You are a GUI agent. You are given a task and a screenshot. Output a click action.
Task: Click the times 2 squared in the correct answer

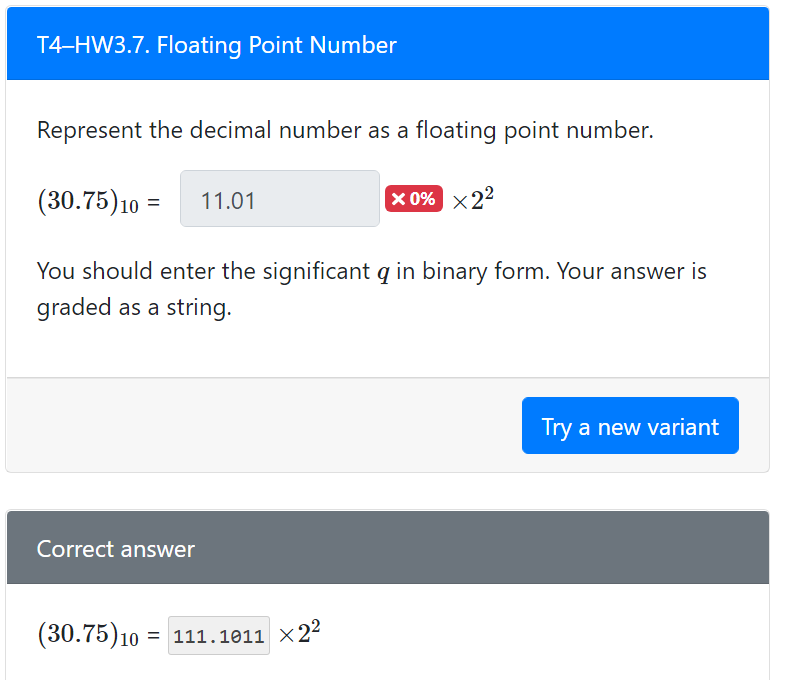pyautogui.click(x=299, y=632)
